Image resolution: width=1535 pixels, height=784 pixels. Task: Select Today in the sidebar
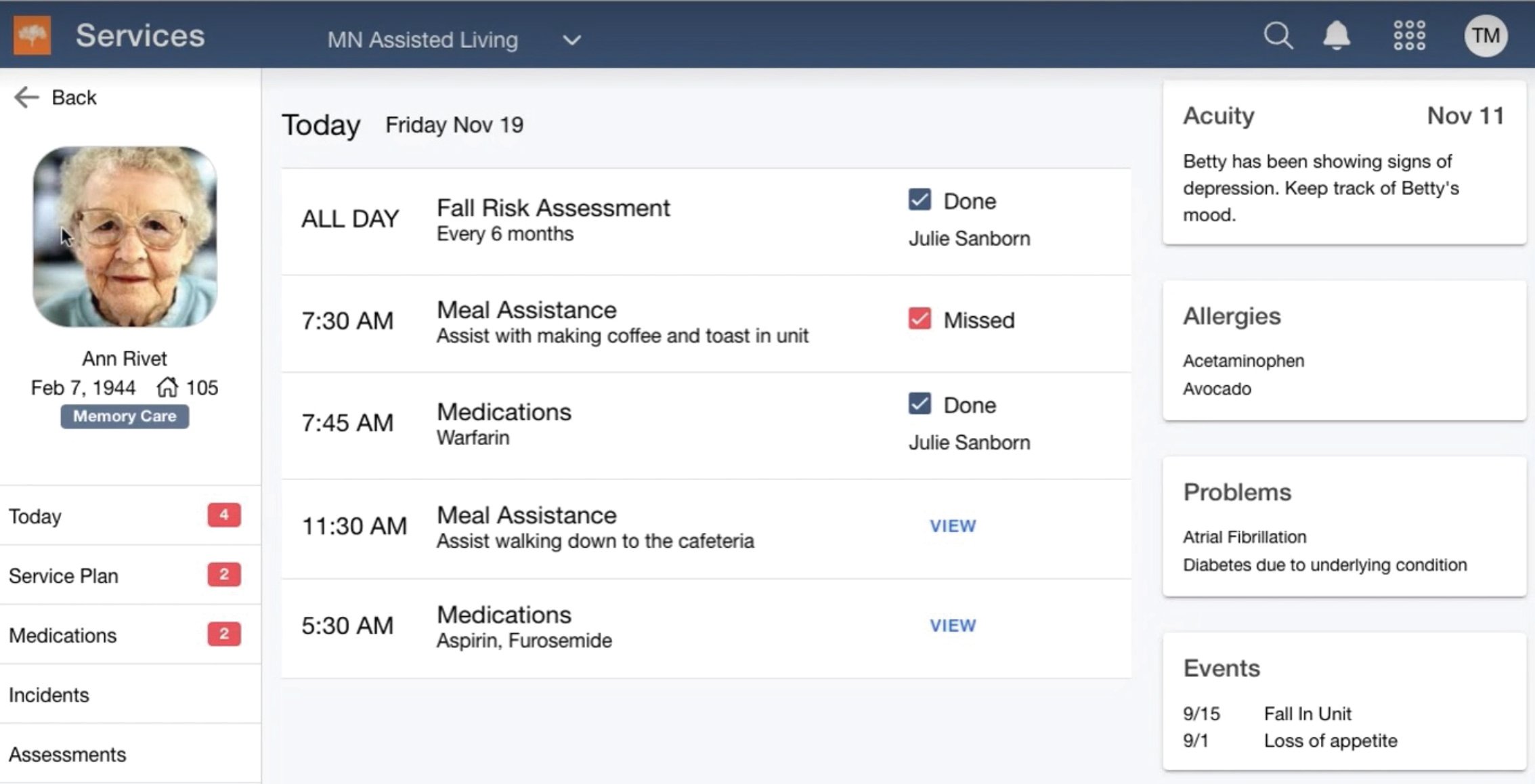tap(35, 517)
